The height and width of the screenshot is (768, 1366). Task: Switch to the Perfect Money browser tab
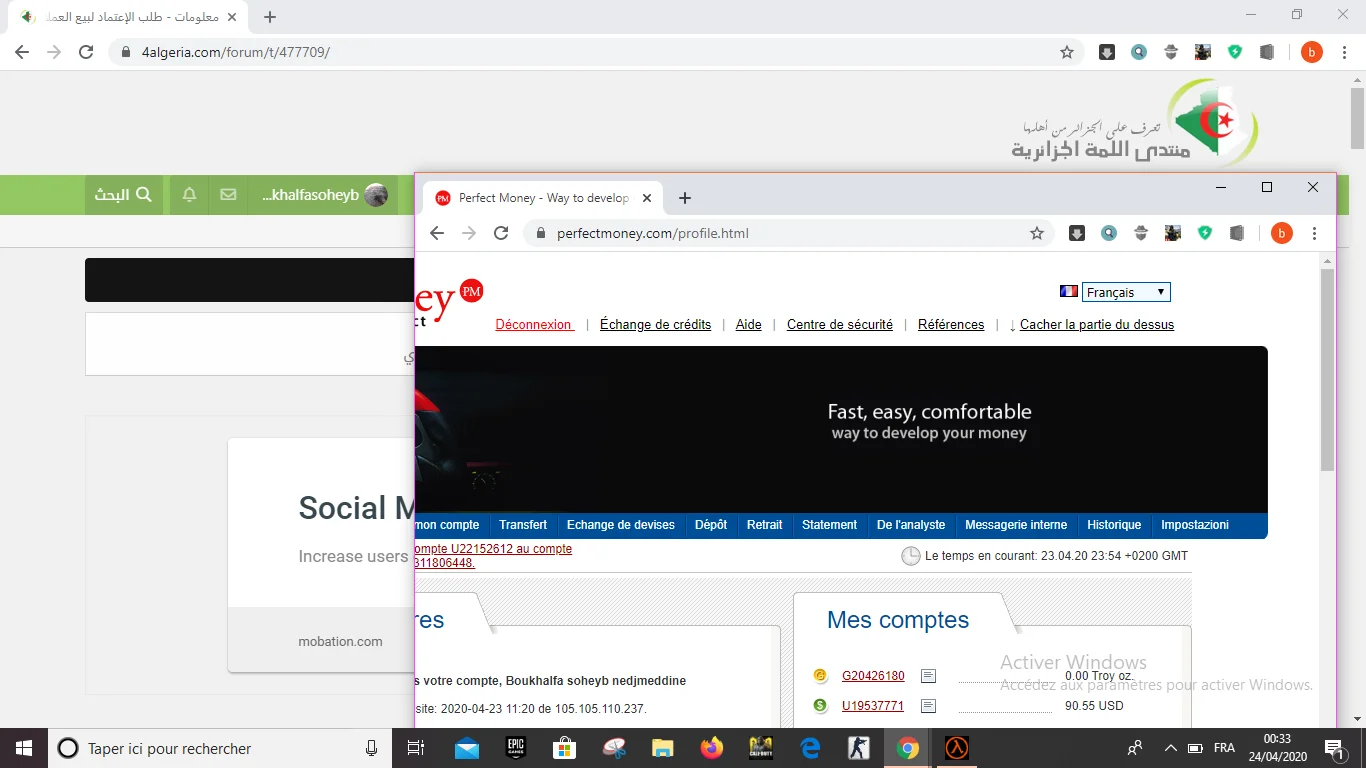(543, 198)
